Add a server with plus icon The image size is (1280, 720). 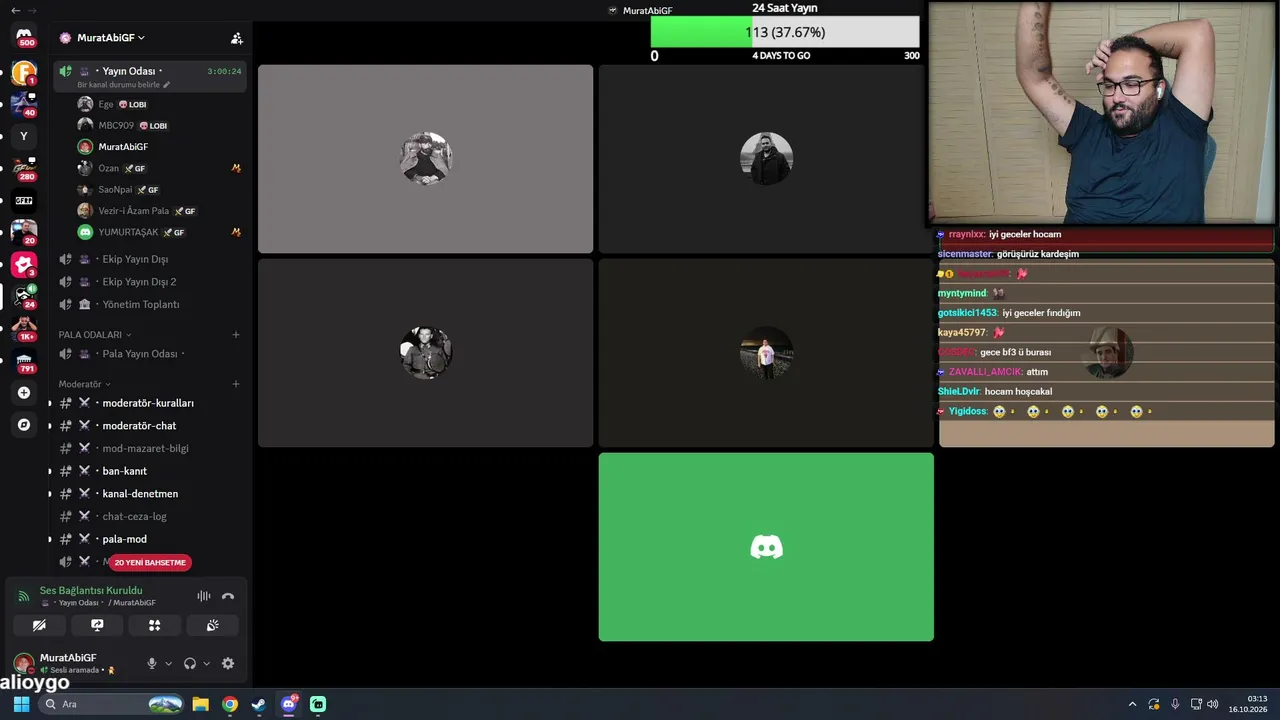coord(24,393)
